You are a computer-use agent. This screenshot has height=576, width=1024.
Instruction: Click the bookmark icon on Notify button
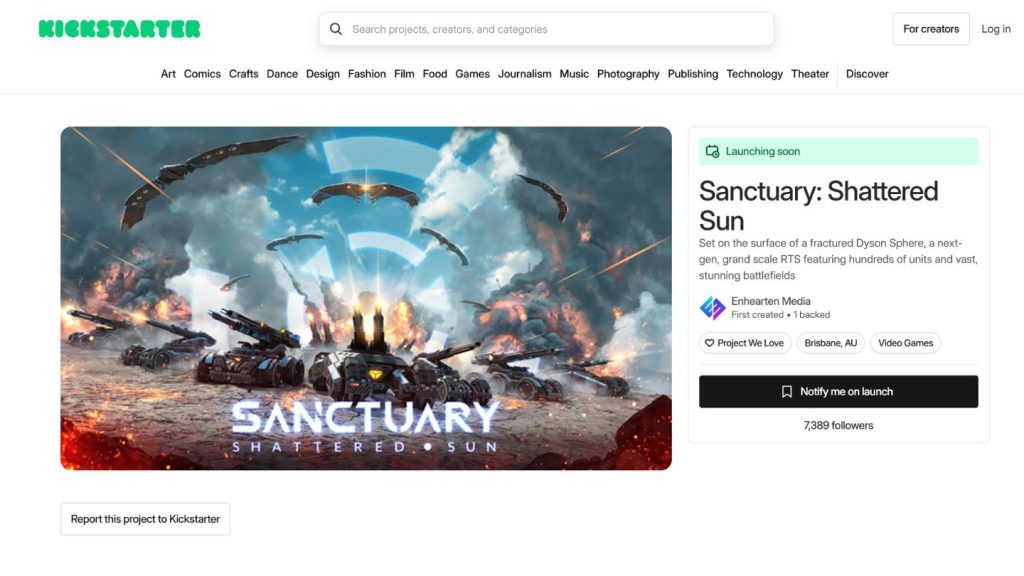pos(787,392)
